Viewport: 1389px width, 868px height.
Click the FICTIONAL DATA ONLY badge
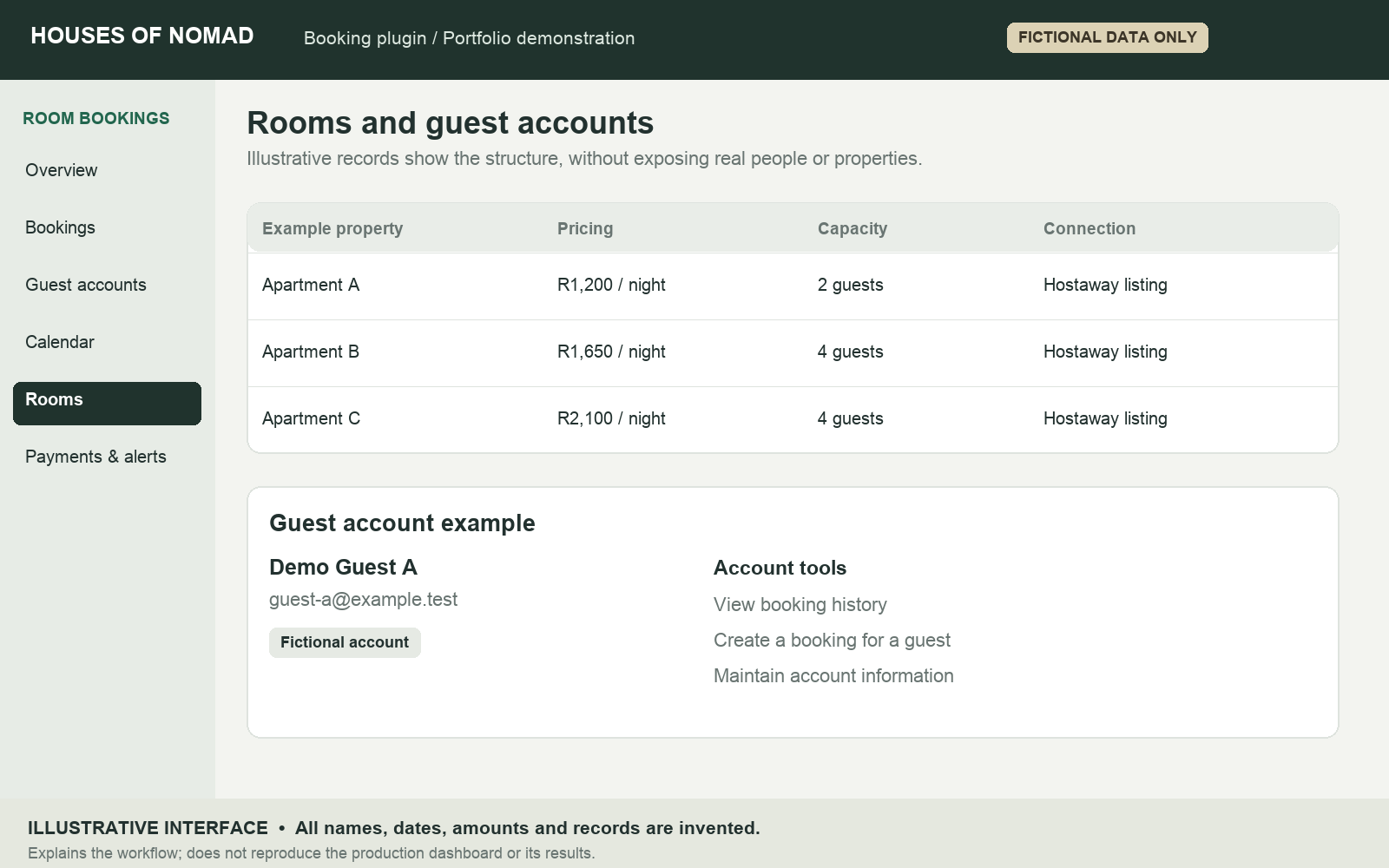tap(1107, 37)
